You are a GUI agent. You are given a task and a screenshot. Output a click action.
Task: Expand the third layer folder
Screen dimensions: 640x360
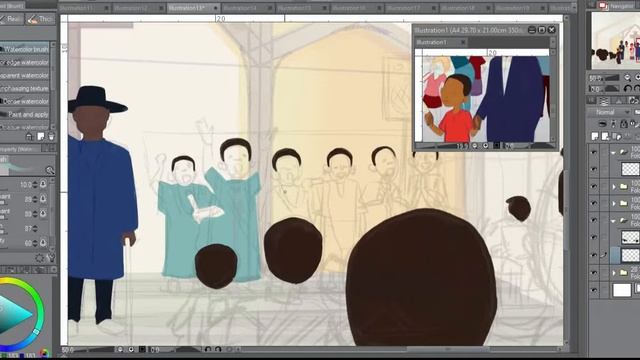coord(613,203)
